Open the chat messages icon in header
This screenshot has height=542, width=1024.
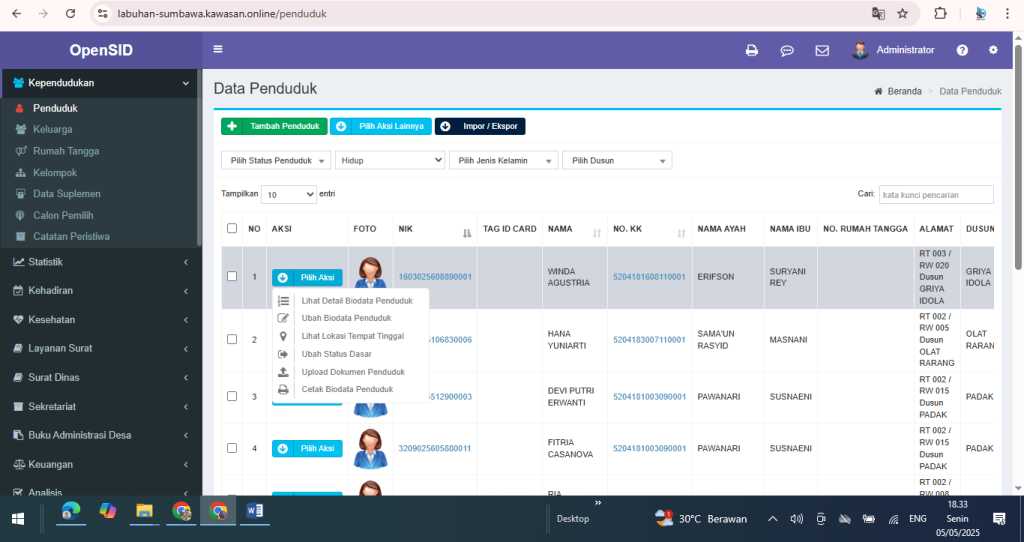(787, 50)
